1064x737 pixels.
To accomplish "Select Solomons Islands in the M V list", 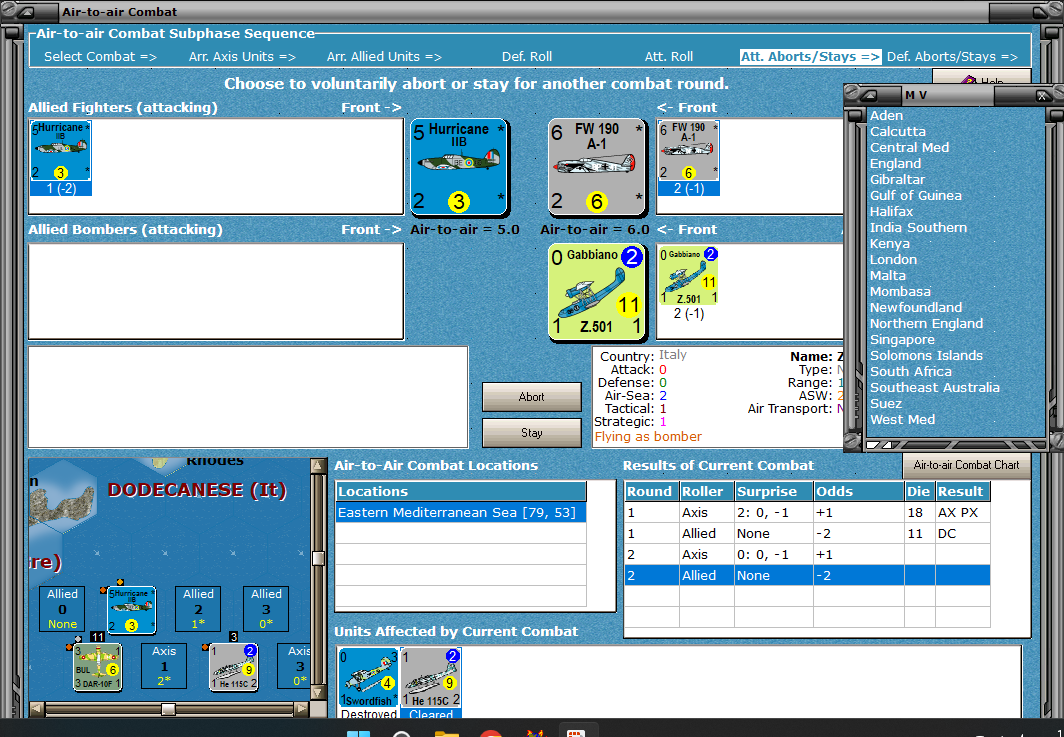I will click(926, 356).
